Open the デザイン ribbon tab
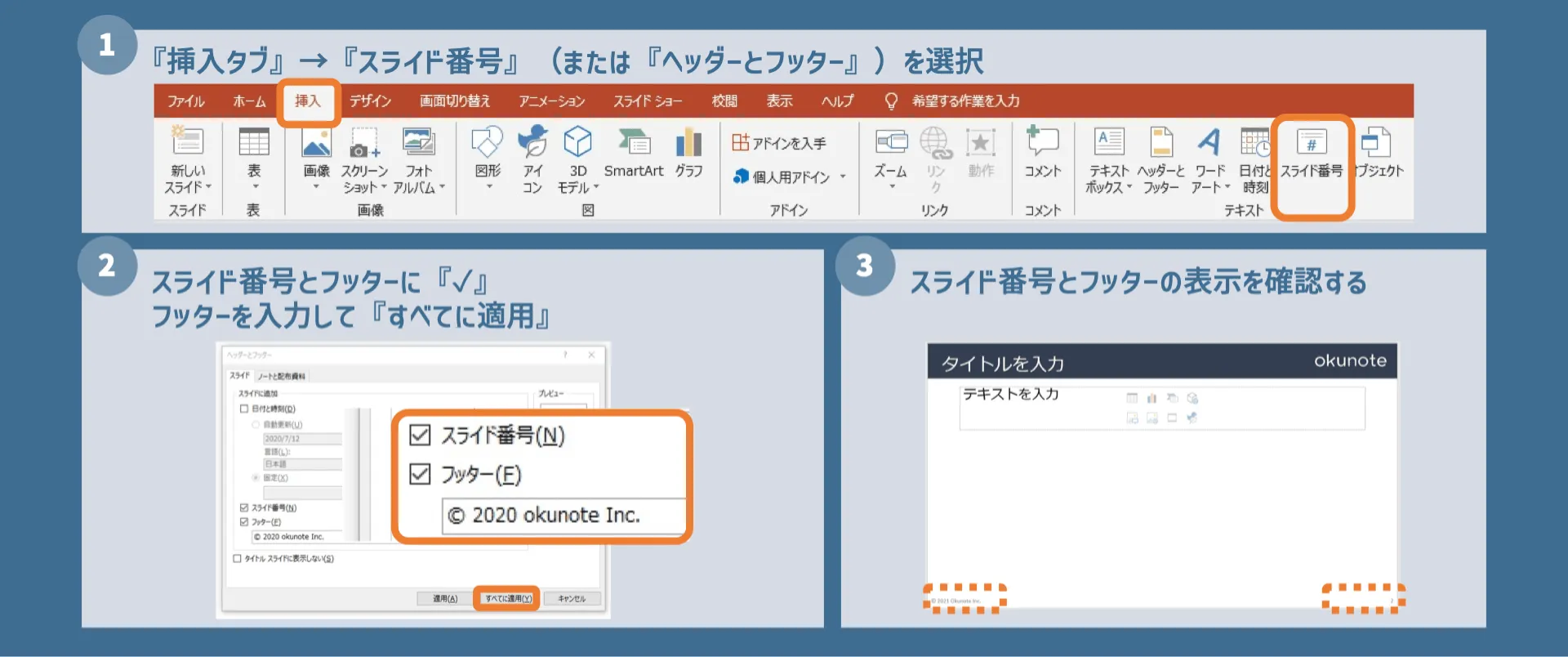The image size is (1568, 657). [x=371, y=101]
